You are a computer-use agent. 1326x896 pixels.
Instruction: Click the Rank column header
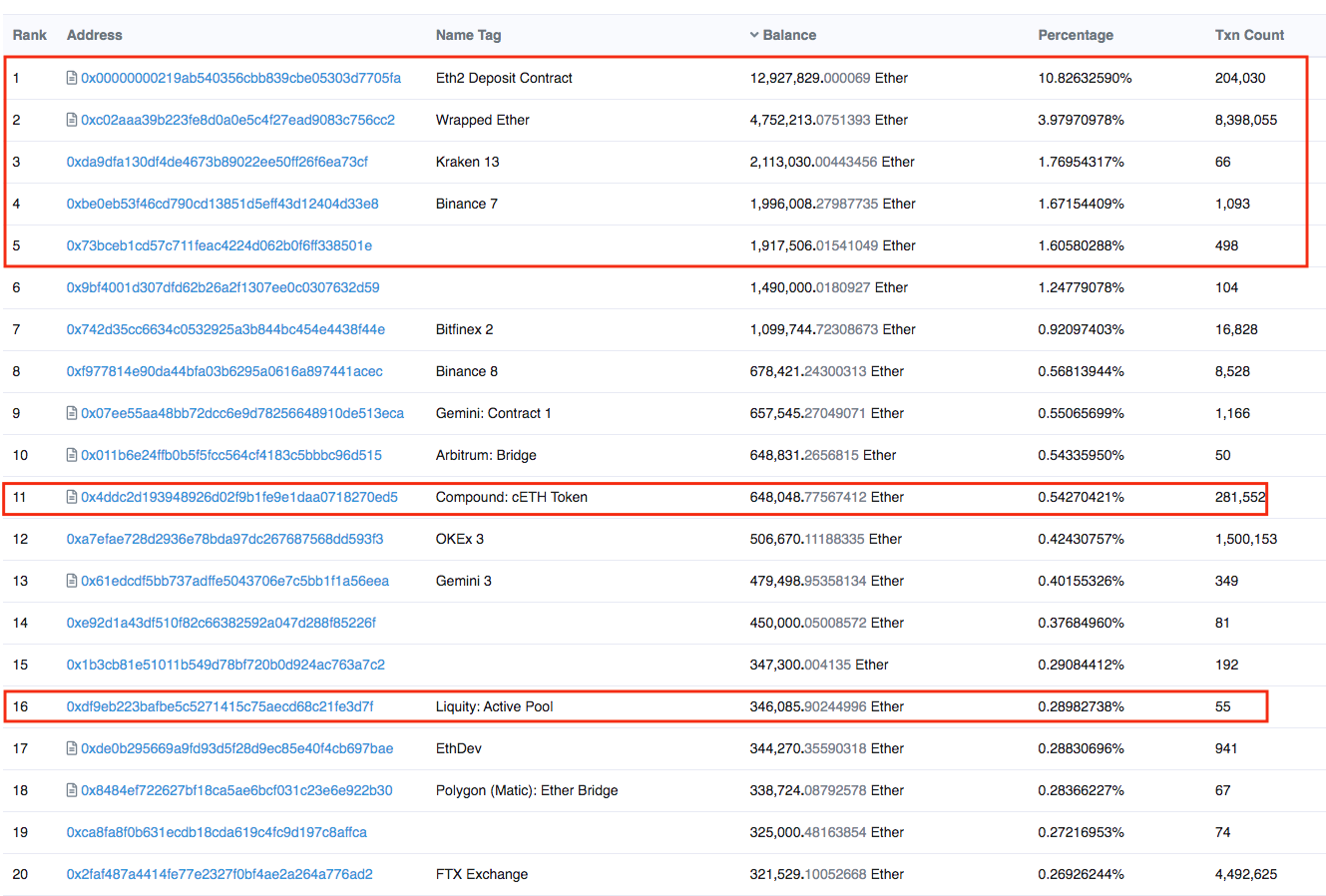[x=30, y=35]
